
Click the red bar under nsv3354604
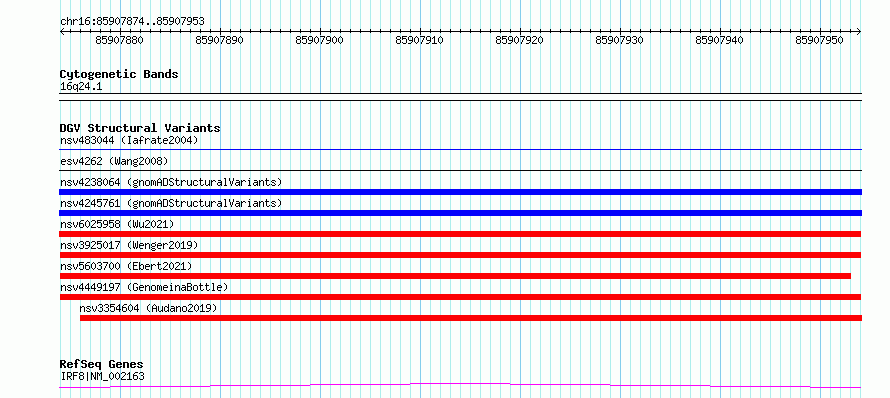(x=471, y=318)
